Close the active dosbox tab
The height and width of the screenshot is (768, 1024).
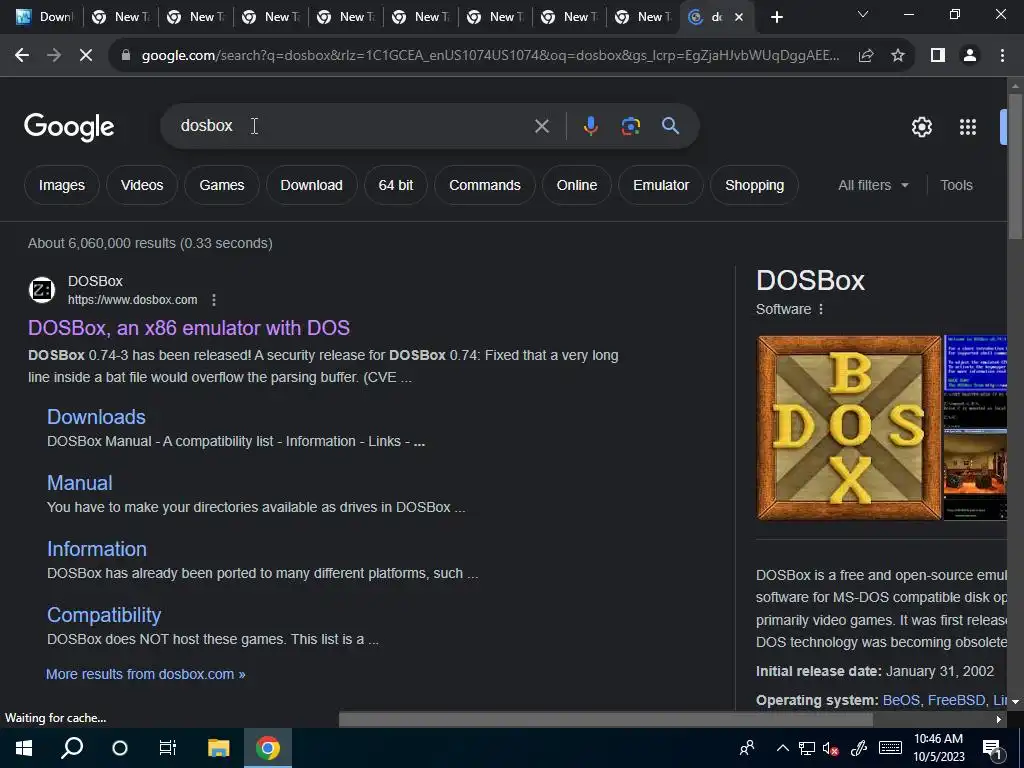(x=739, y=18)
